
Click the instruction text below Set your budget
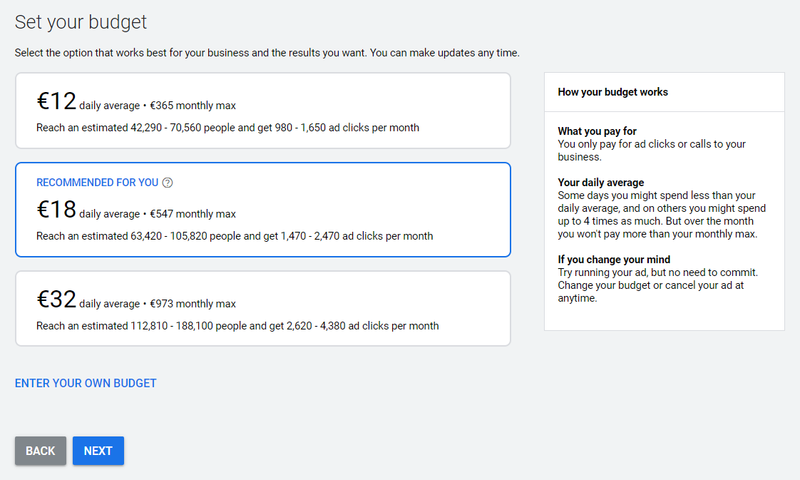pyautogui.click(x=267, y=53)
